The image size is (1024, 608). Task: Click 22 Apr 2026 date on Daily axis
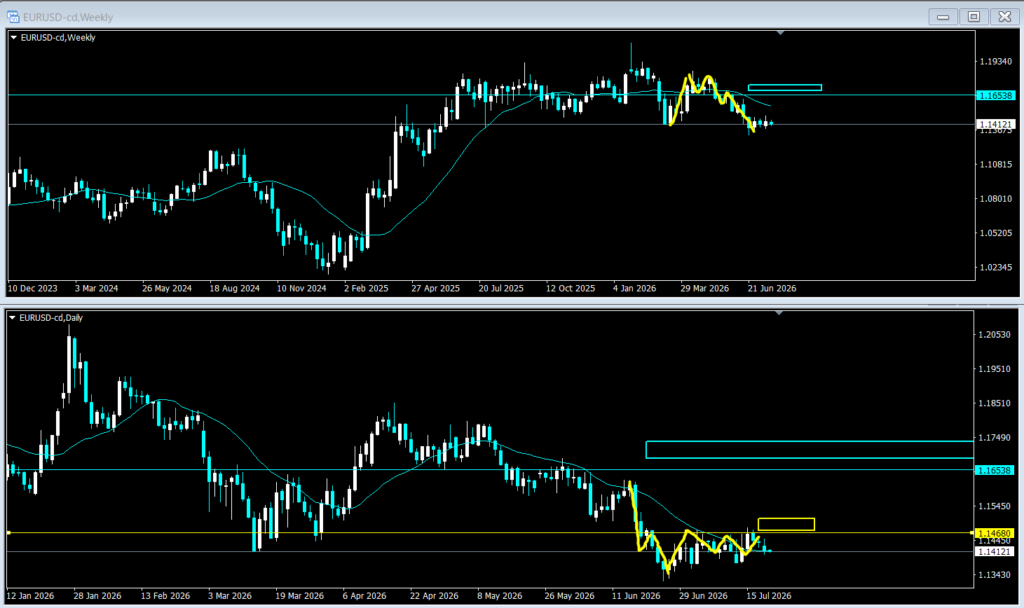(434, 596)
